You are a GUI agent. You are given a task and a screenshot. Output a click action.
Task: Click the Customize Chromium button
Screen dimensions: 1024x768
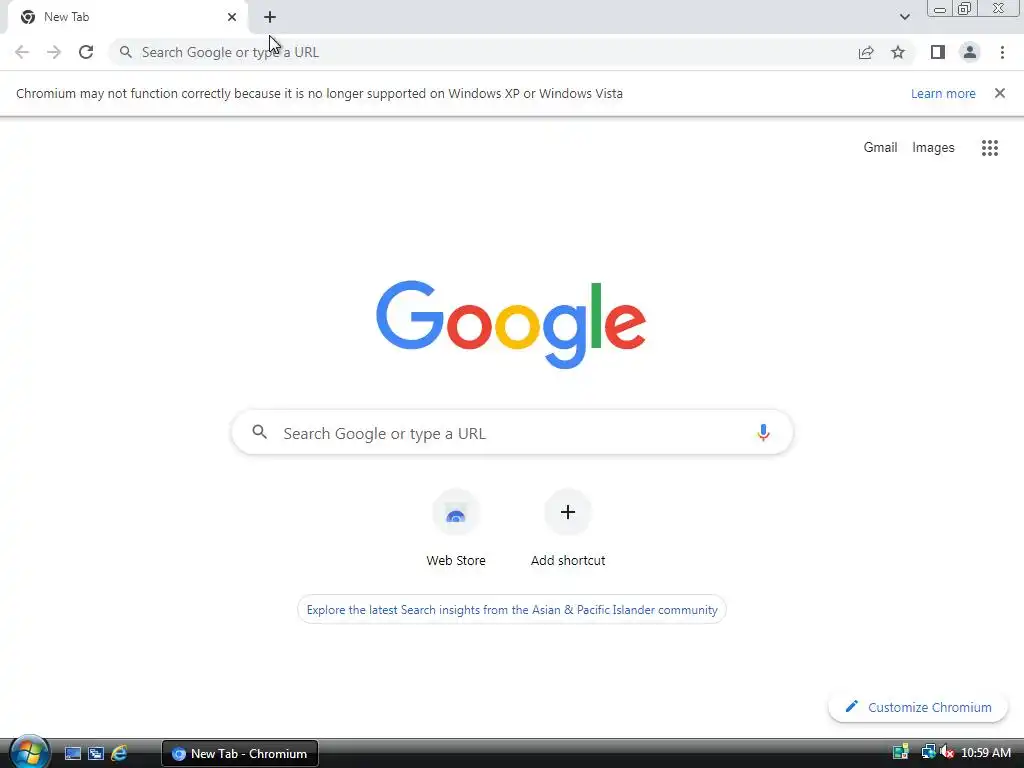click(x=918, y=707)
